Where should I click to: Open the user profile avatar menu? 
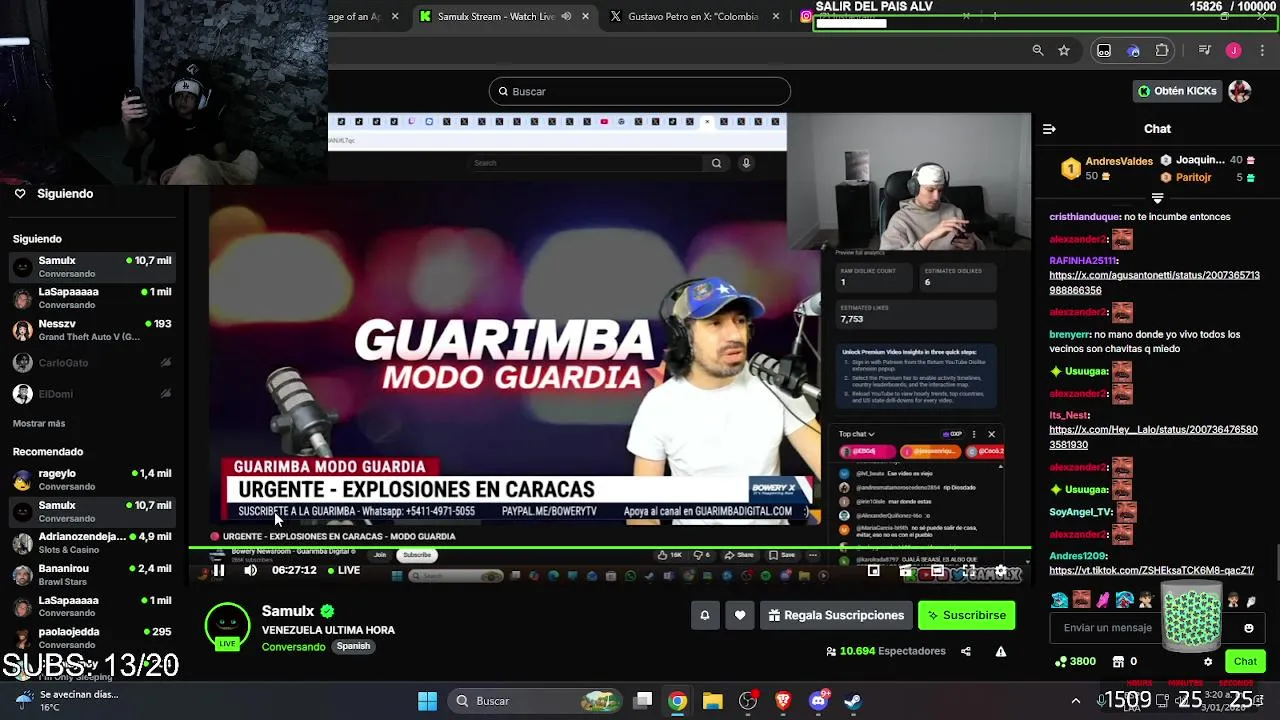[1240, 91]
